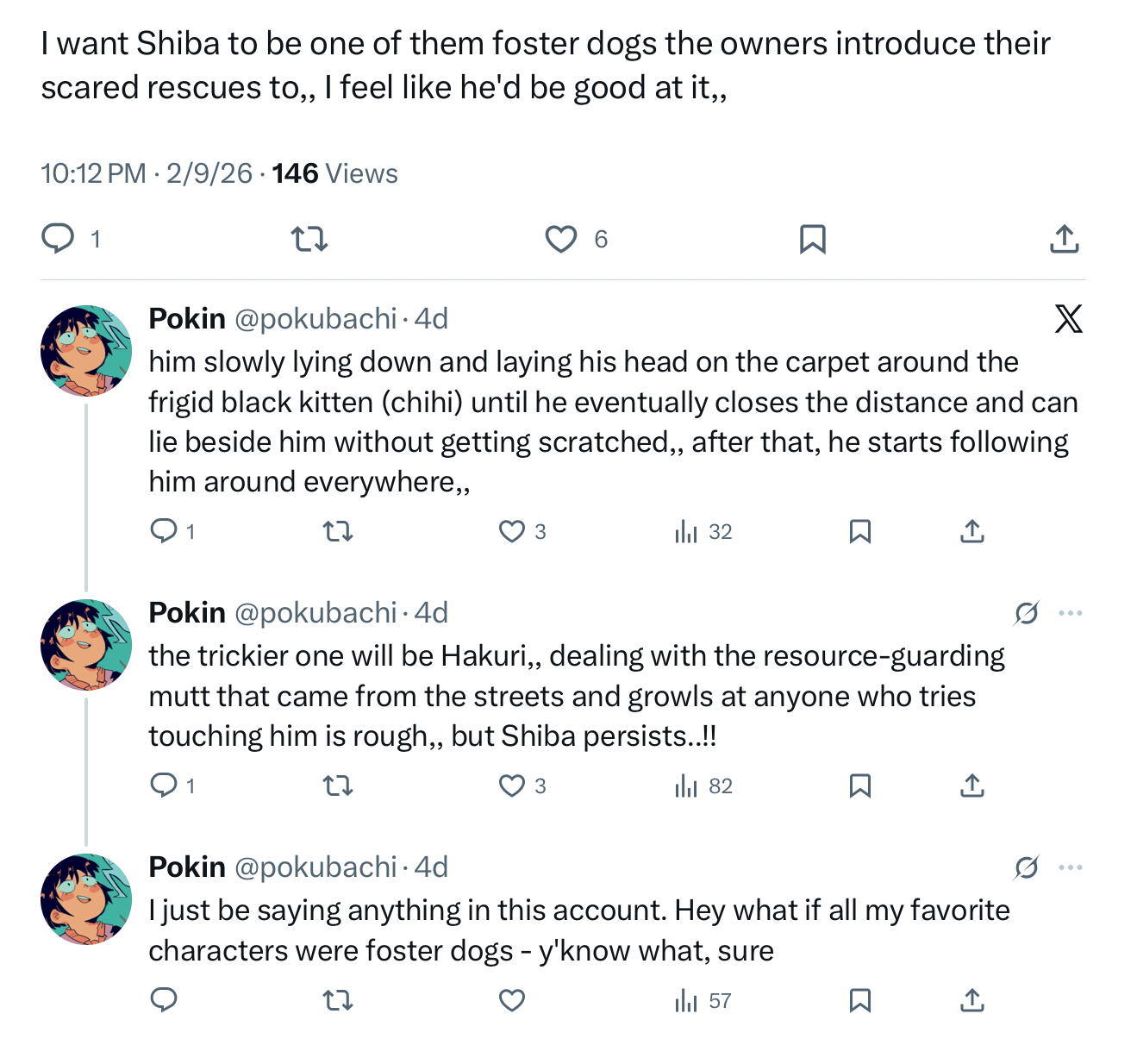
Task: Click the X logo icon
Action: [x=1068, y=319]
